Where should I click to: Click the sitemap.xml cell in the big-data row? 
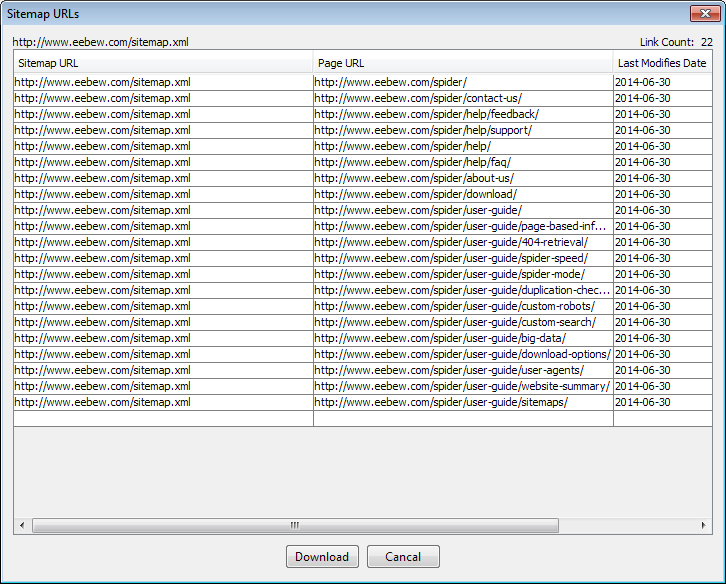(163, 338)
